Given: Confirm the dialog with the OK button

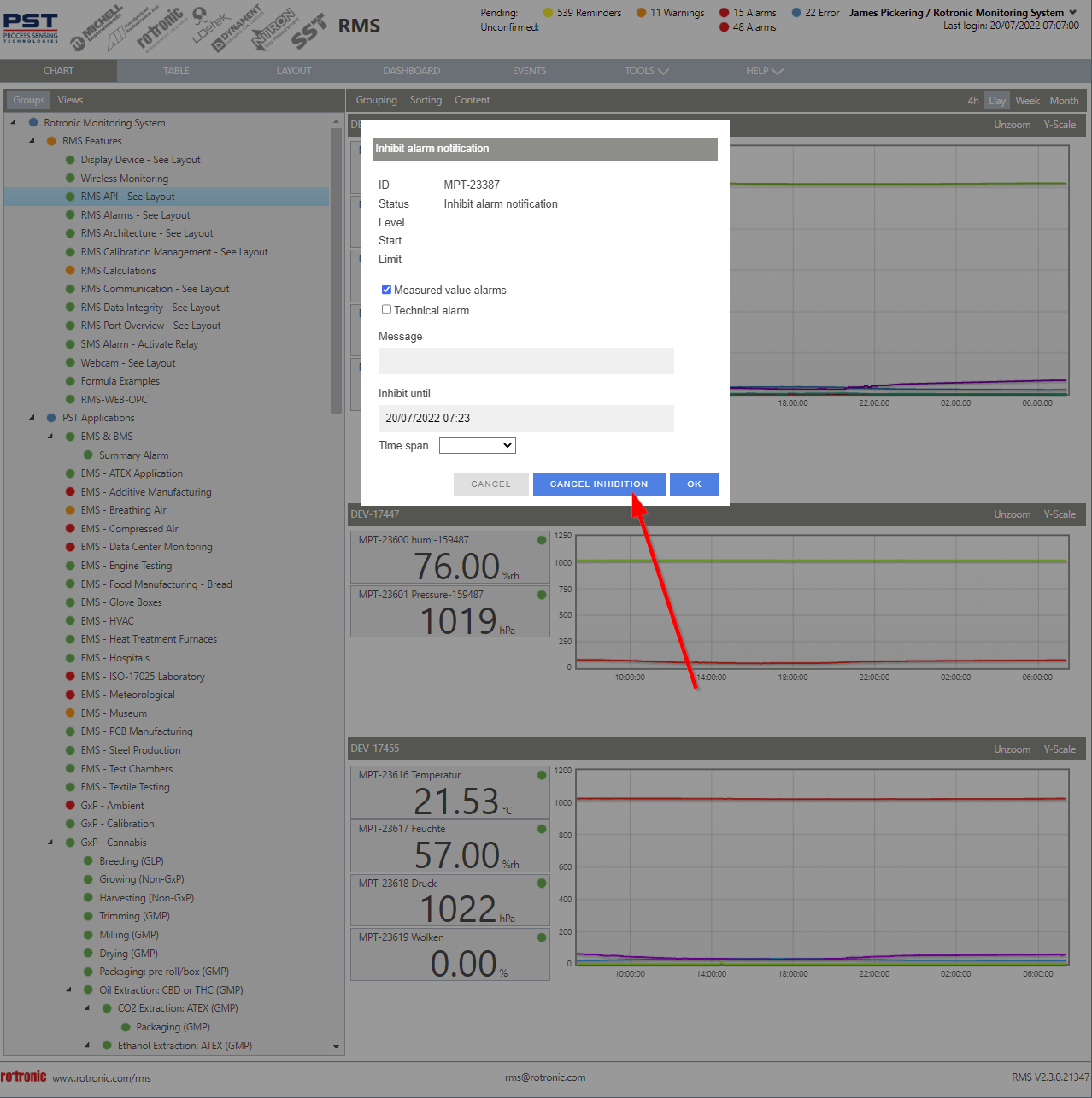Looking at the screenshot, I should pos(694,484).
